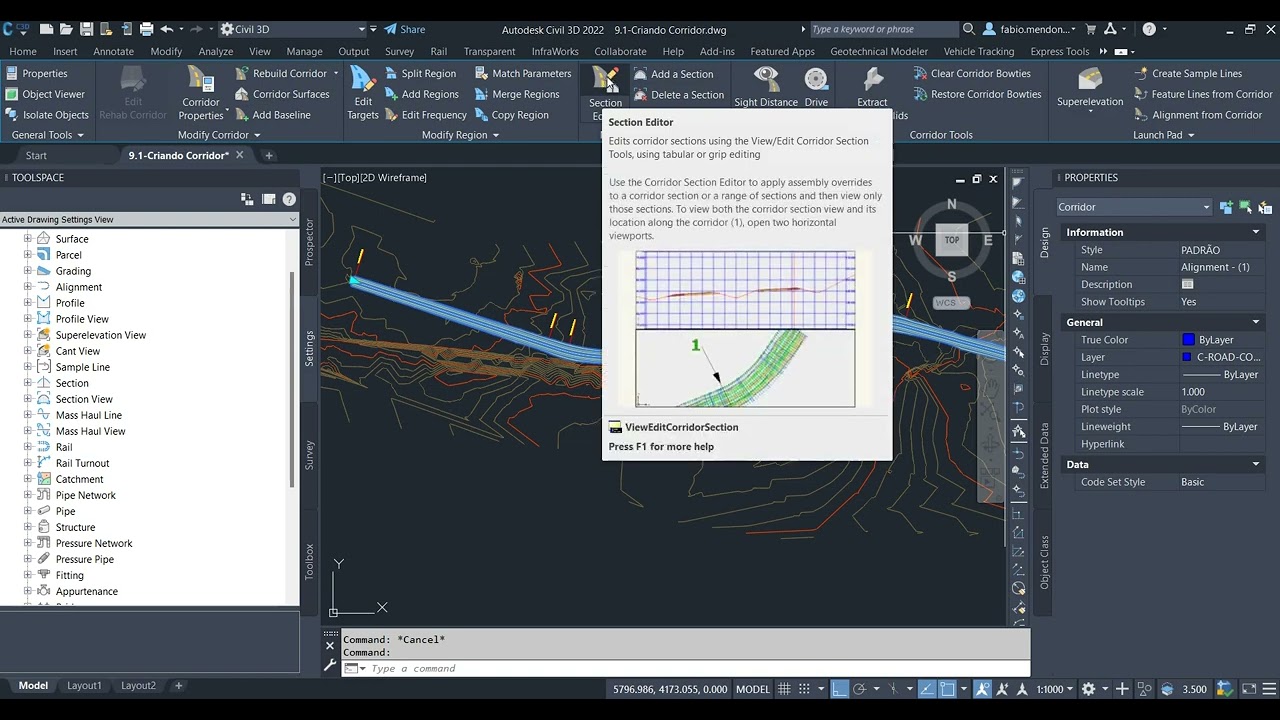Click Edit Targets

tap(363, 94)
